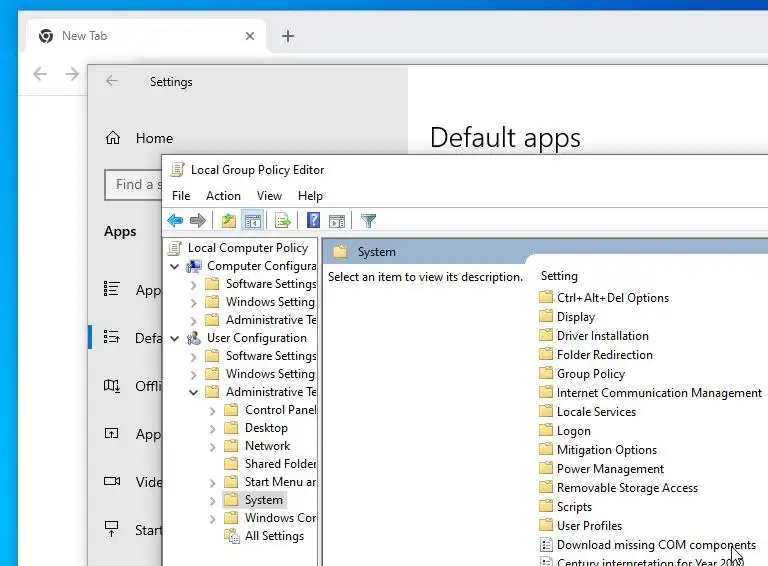Open the Display settings folder
Image resolution: width=768 pixels, height=566 pixels.
[567, 317]
